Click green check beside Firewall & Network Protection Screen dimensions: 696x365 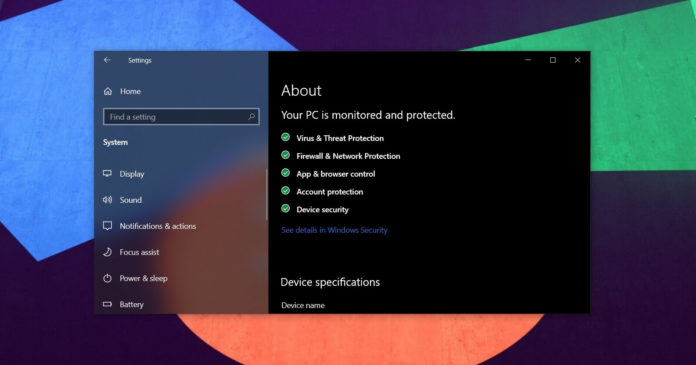pyautogui.click(x=286, y=155)
